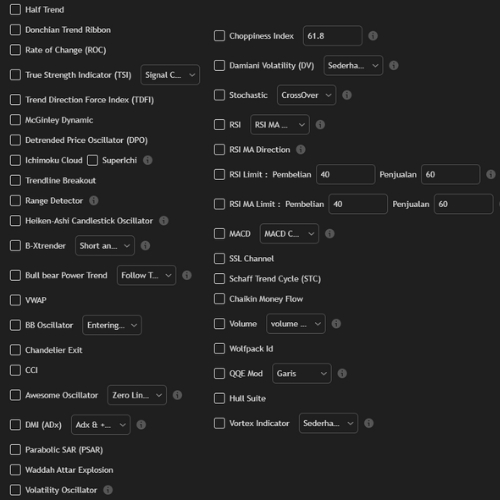Enable Wolfpack Id checkbox

click(x=219, y=349)
